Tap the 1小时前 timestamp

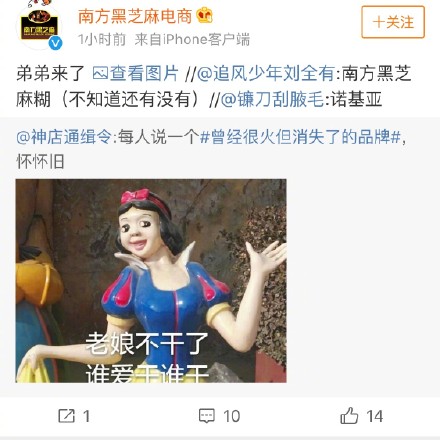point(102,40)
